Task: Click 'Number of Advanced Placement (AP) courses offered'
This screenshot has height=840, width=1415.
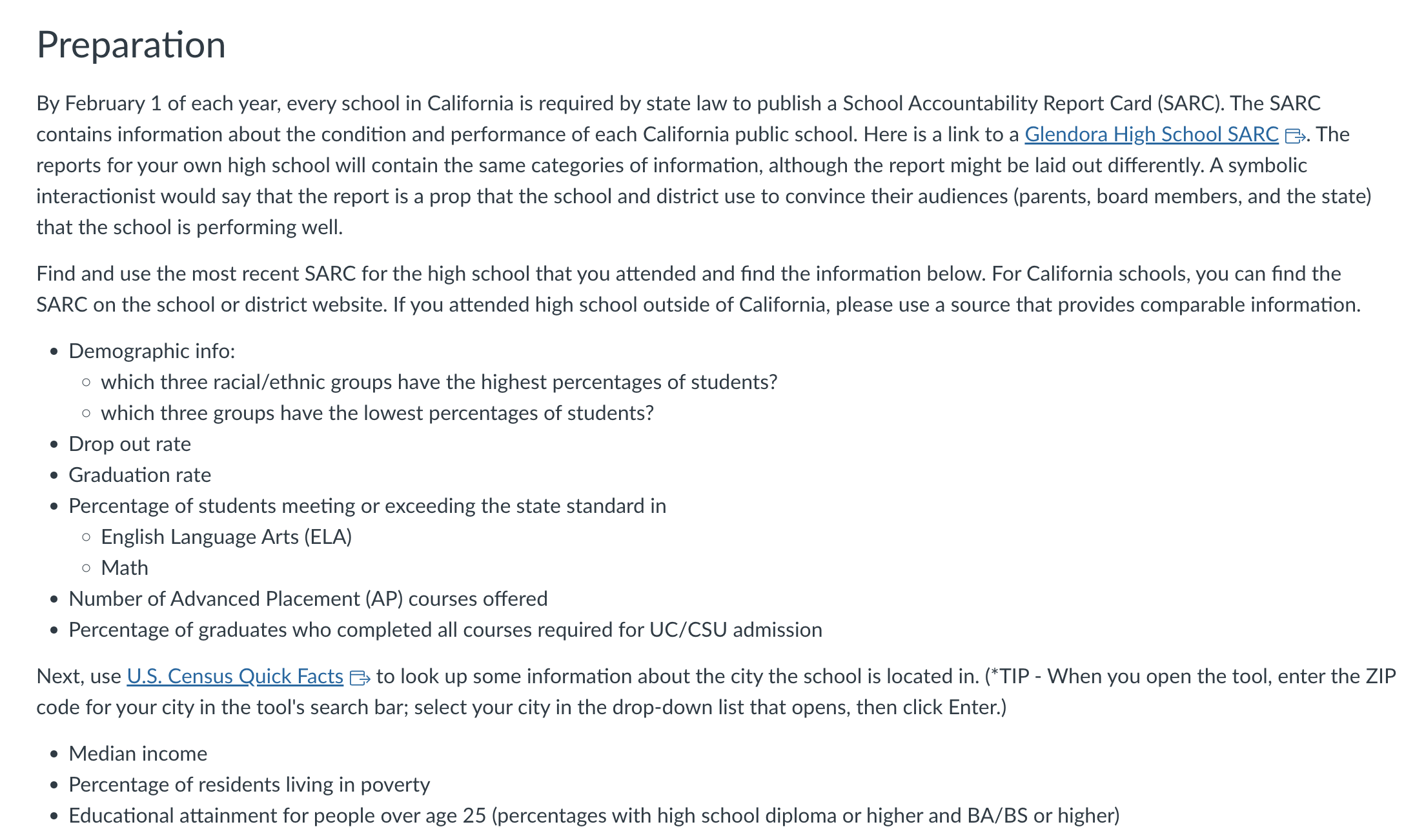Action: 308,599
